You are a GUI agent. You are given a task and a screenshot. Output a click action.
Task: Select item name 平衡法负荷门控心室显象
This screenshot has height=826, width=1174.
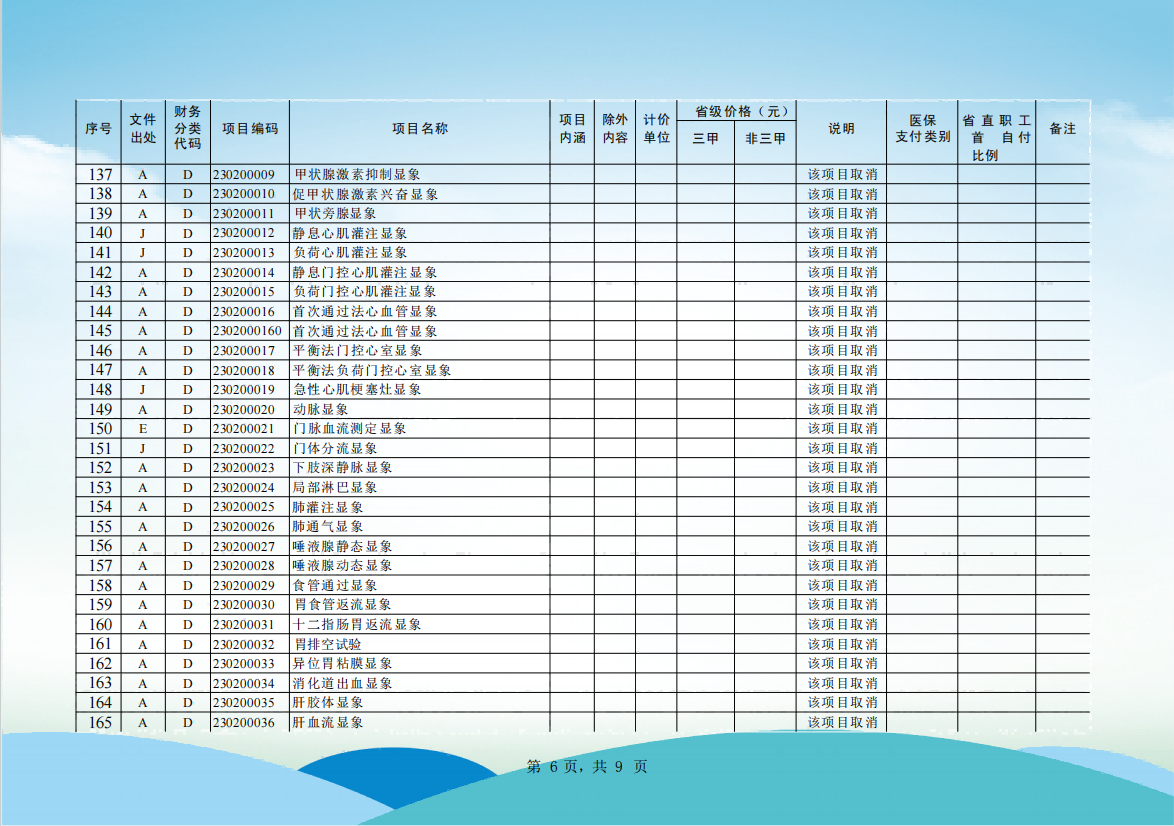(x=372, y=371)
